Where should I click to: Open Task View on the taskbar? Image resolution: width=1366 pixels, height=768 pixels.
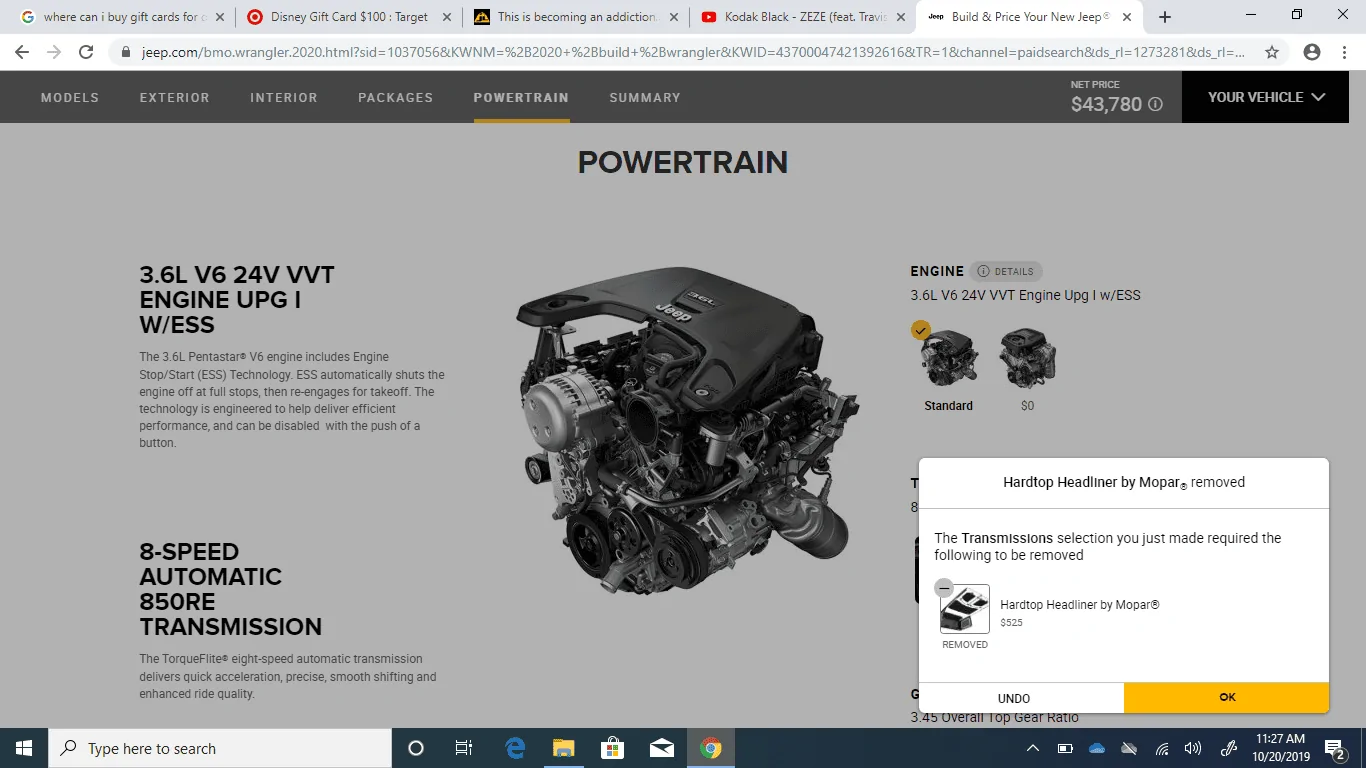[x=464, y=748]
